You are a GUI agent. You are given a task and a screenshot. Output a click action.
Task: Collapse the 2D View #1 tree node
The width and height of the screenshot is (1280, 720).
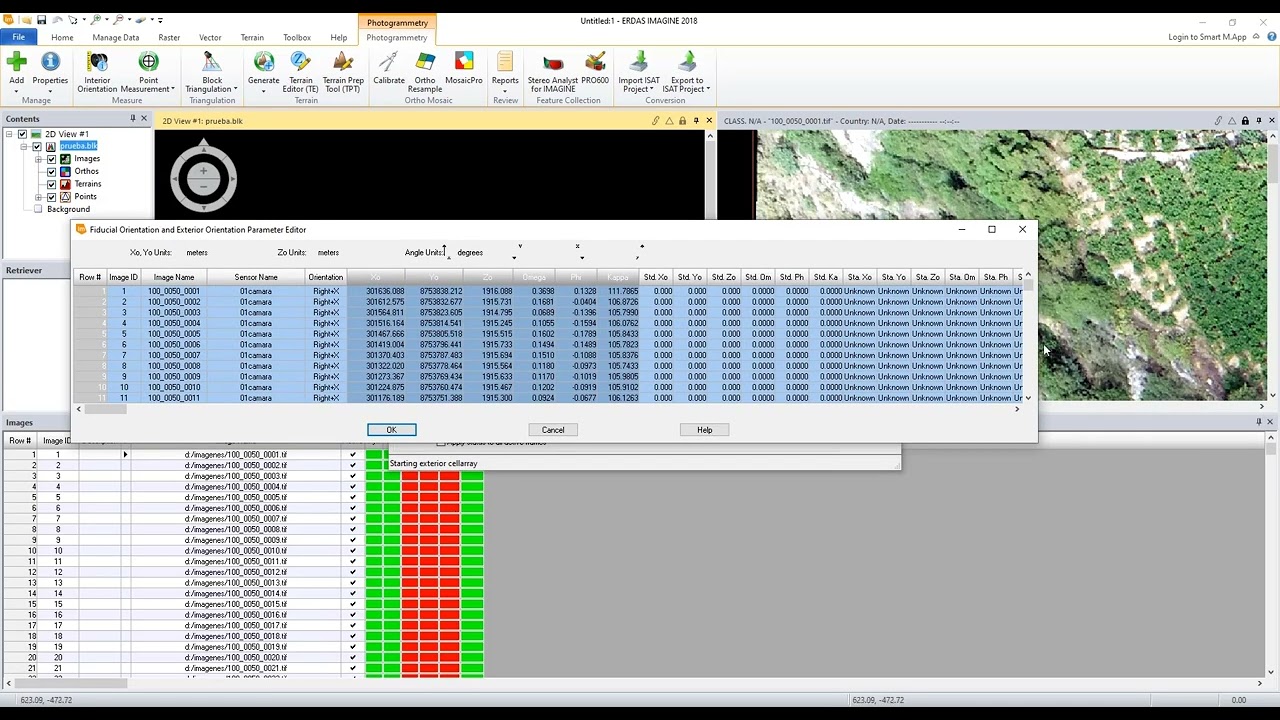[9, 134]
